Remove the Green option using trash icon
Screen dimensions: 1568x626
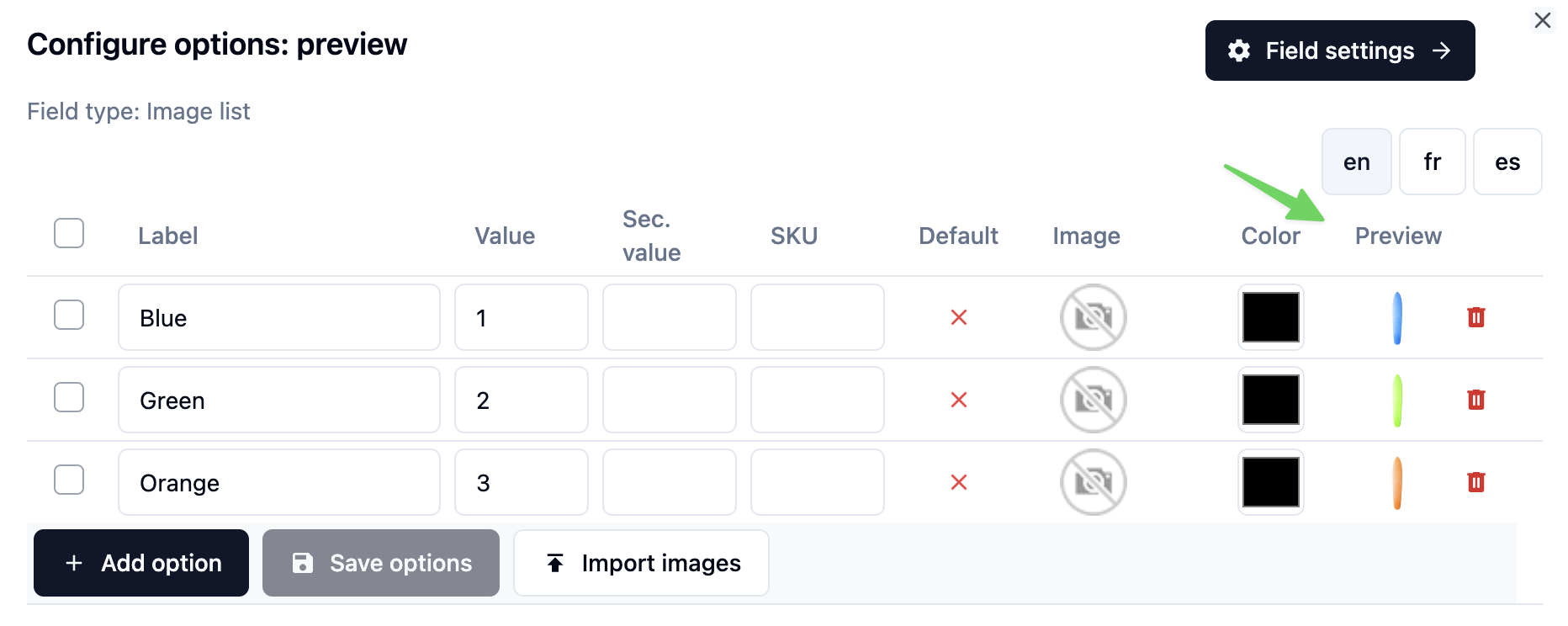[x=1476, y=400]
